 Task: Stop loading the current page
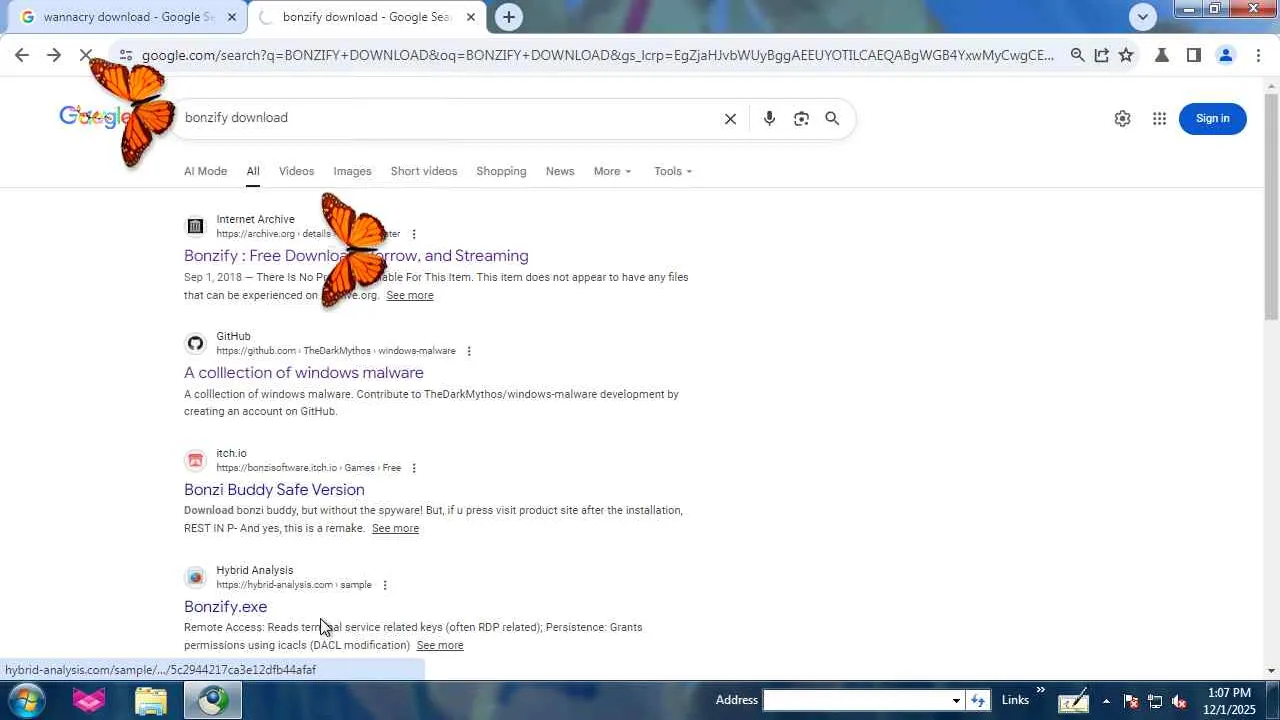tap(86, 56)
